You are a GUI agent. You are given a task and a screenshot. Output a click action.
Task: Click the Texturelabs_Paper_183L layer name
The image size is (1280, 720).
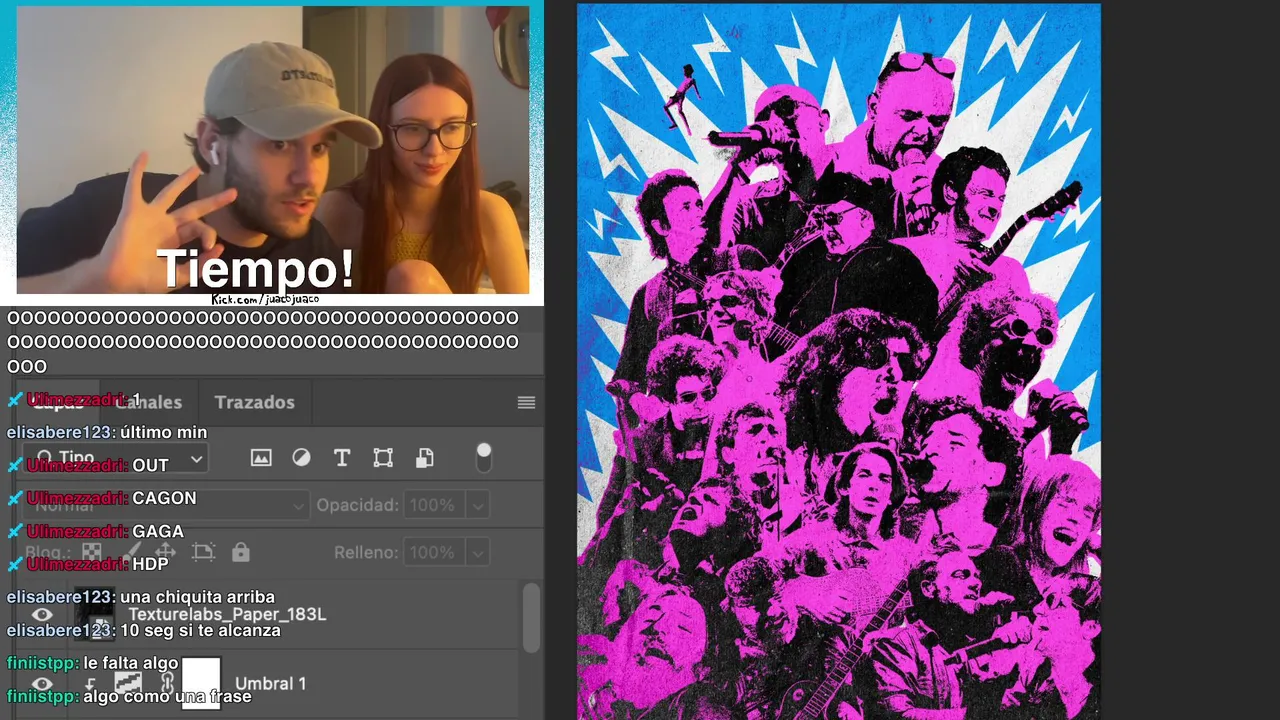point(227,614)
